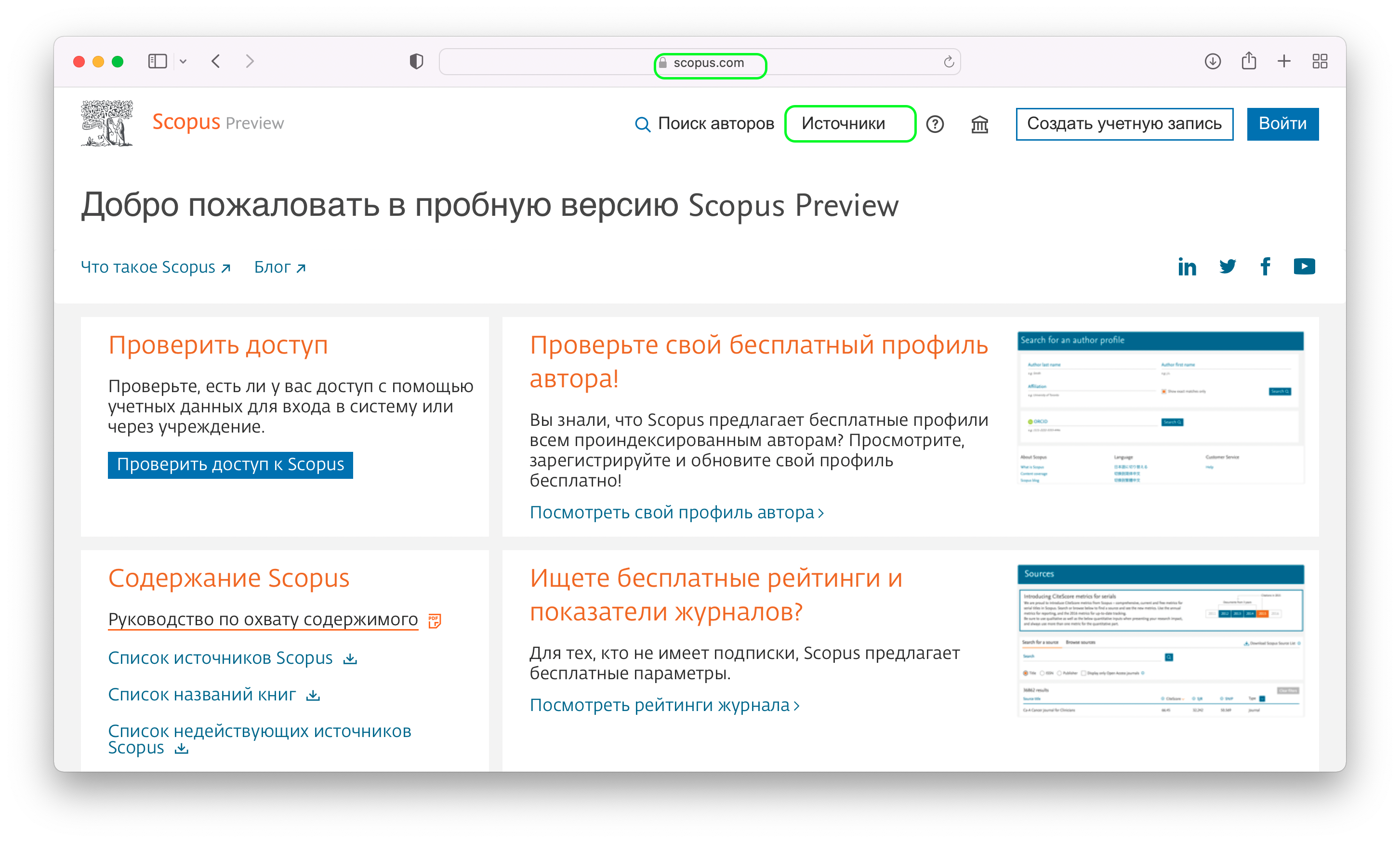Viewport: 1400px width, 843px height.
Task: Click the Войти sign-in button
Action: click(1282, 124)
